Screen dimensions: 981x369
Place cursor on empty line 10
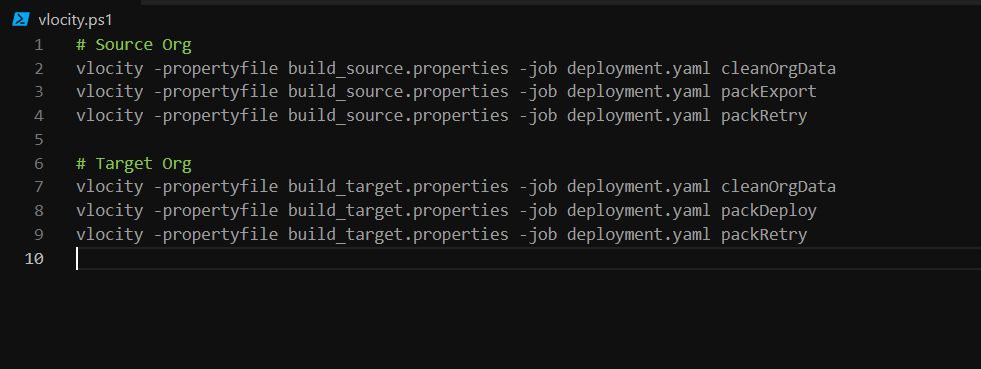click(526, 258)
